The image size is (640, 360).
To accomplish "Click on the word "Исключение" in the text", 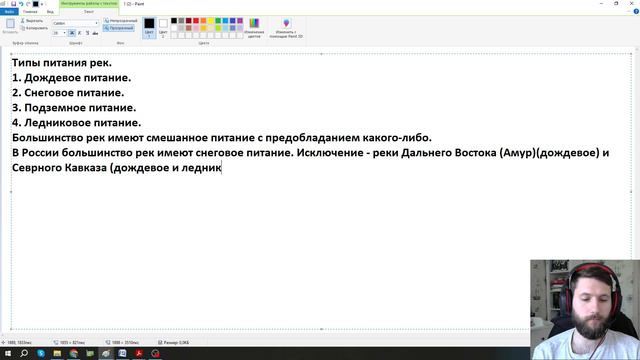I will 330,153.
